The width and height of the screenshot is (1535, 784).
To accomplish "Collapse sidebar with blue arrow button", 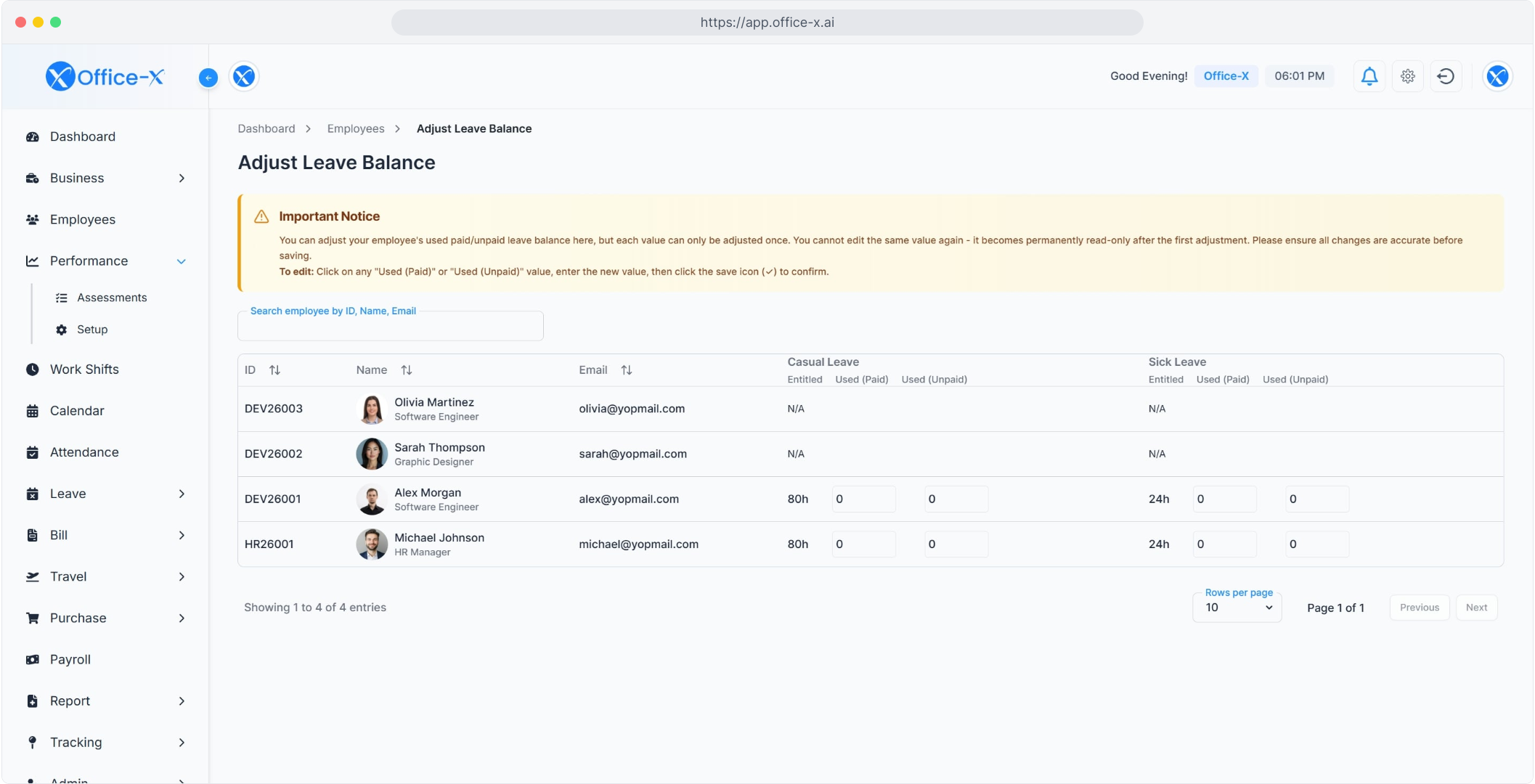I will [208, 78].
